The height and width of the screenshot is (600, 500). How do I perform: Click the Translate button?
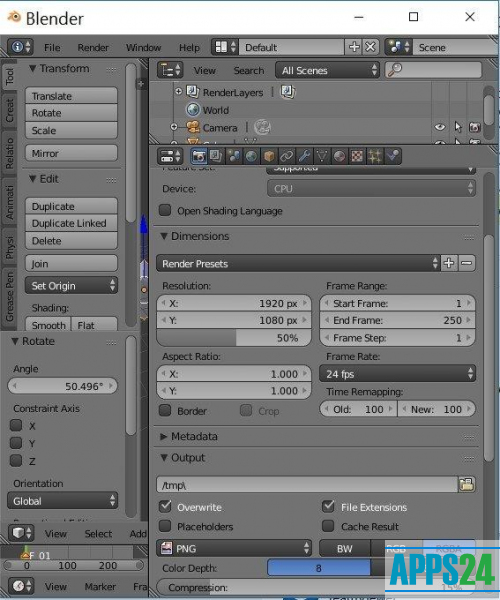(x=71, y=96)
